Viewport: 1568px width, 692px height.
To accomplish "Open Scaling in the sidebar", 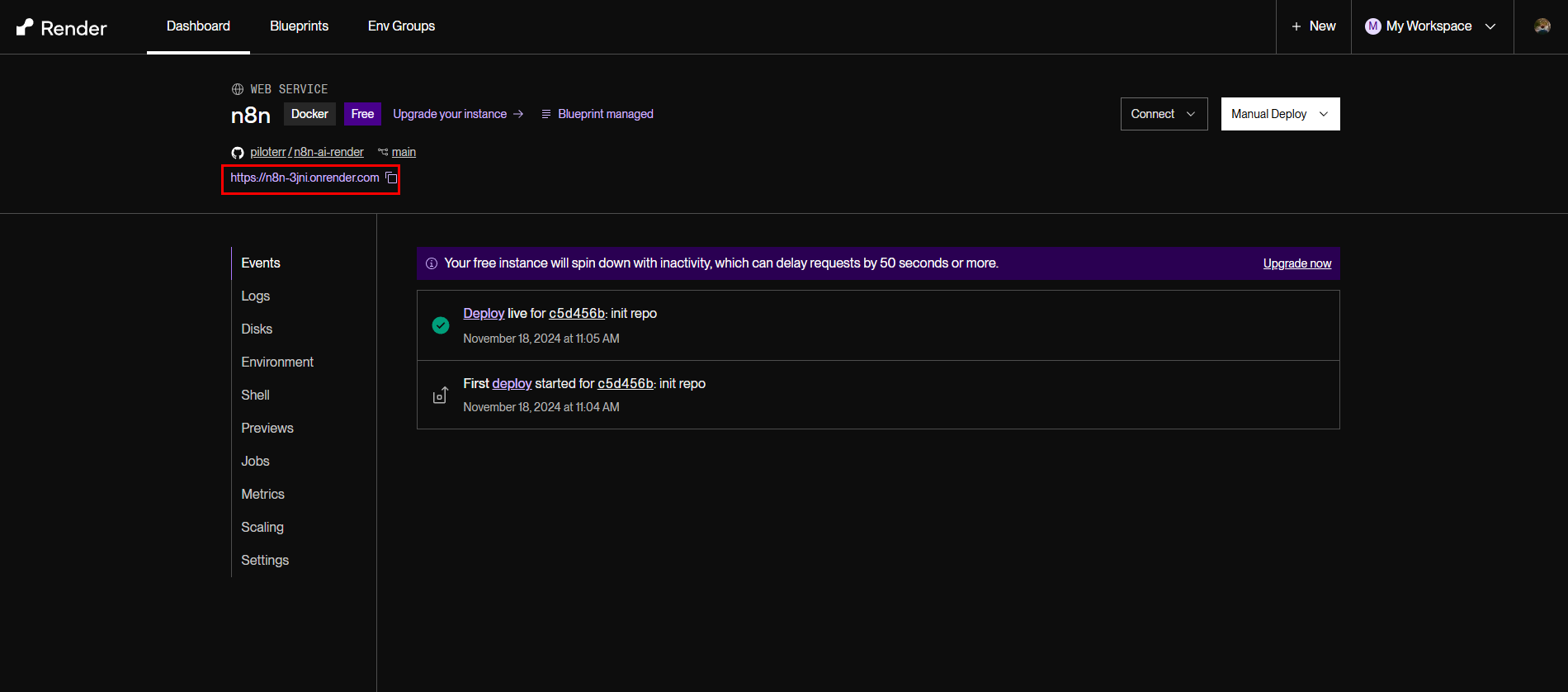I will 262,528.
